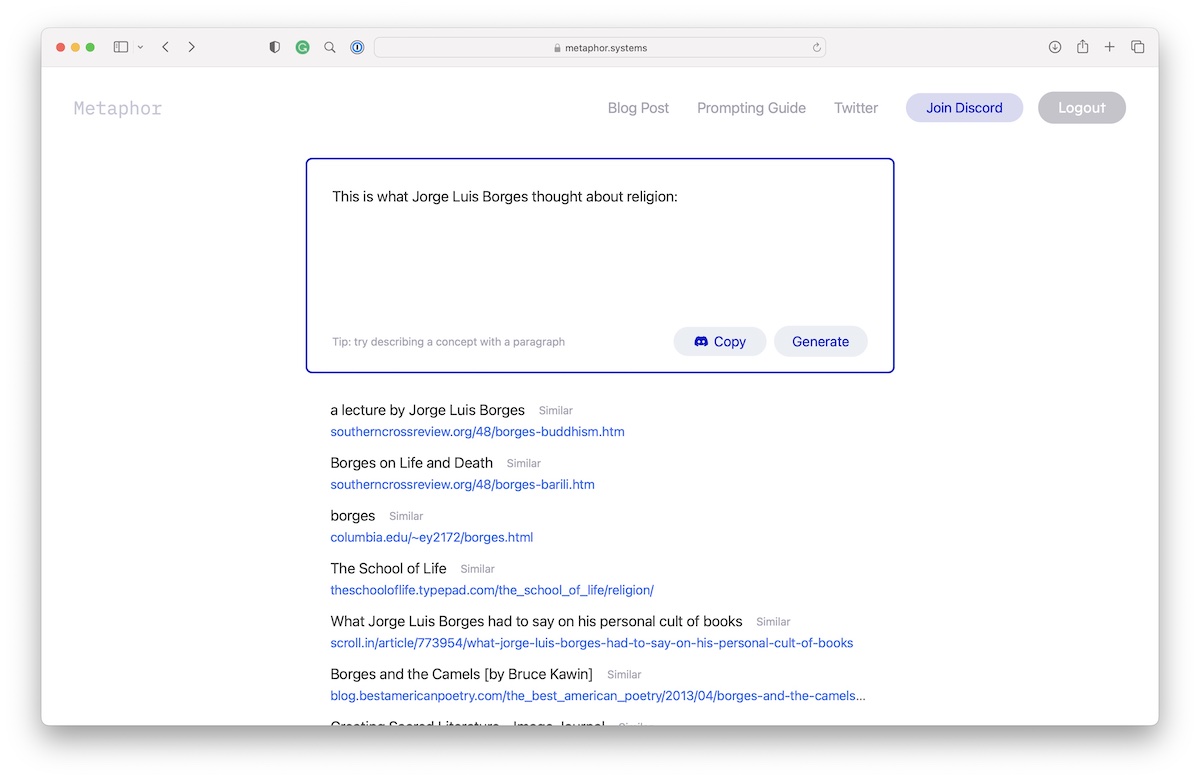This screenshot has height=780, width=1200.
Task: Show tab overview icon
Action: pos(1137,47)
